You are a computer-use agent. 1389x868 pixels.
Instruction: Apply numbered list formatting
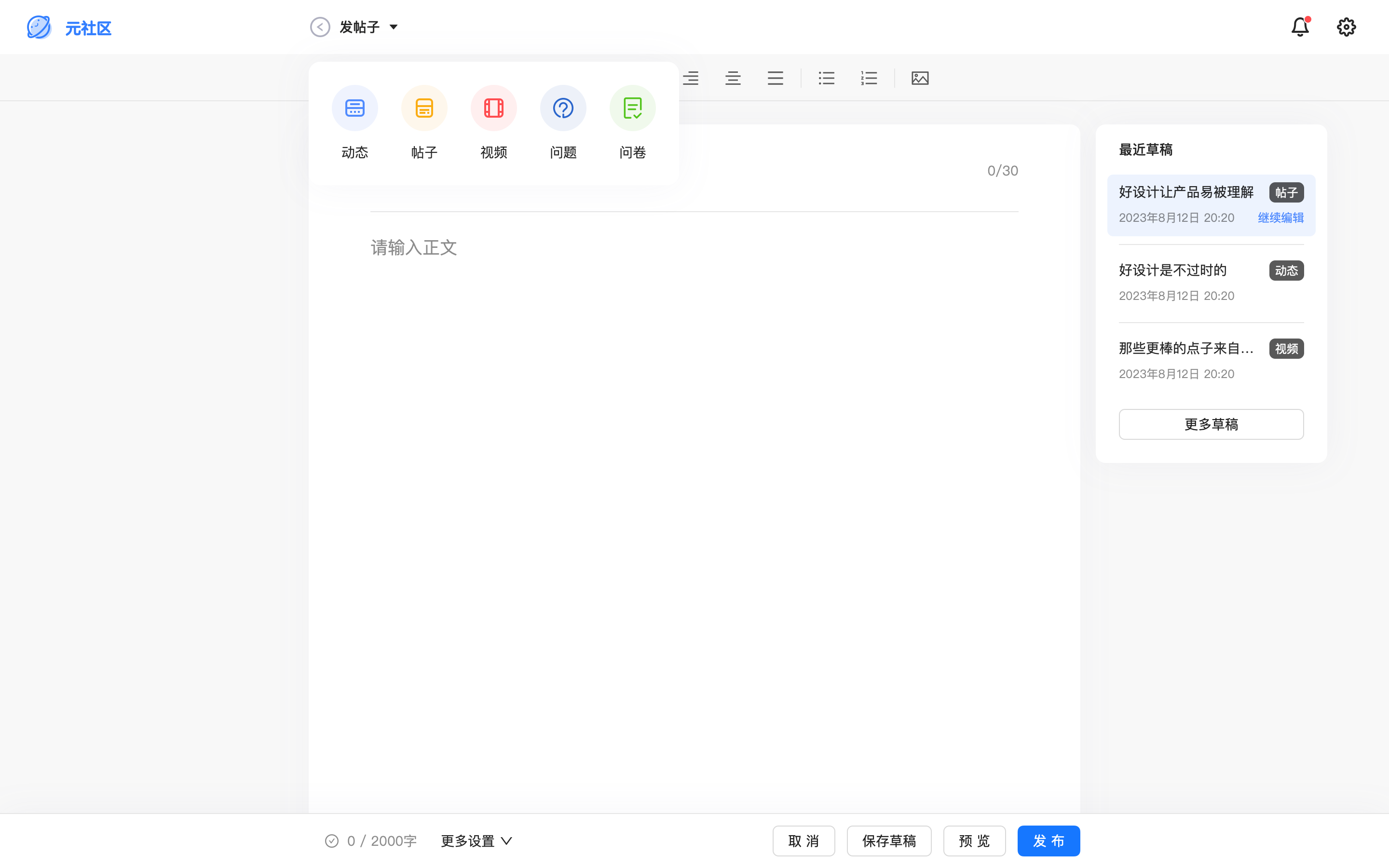tap(869, 78)
